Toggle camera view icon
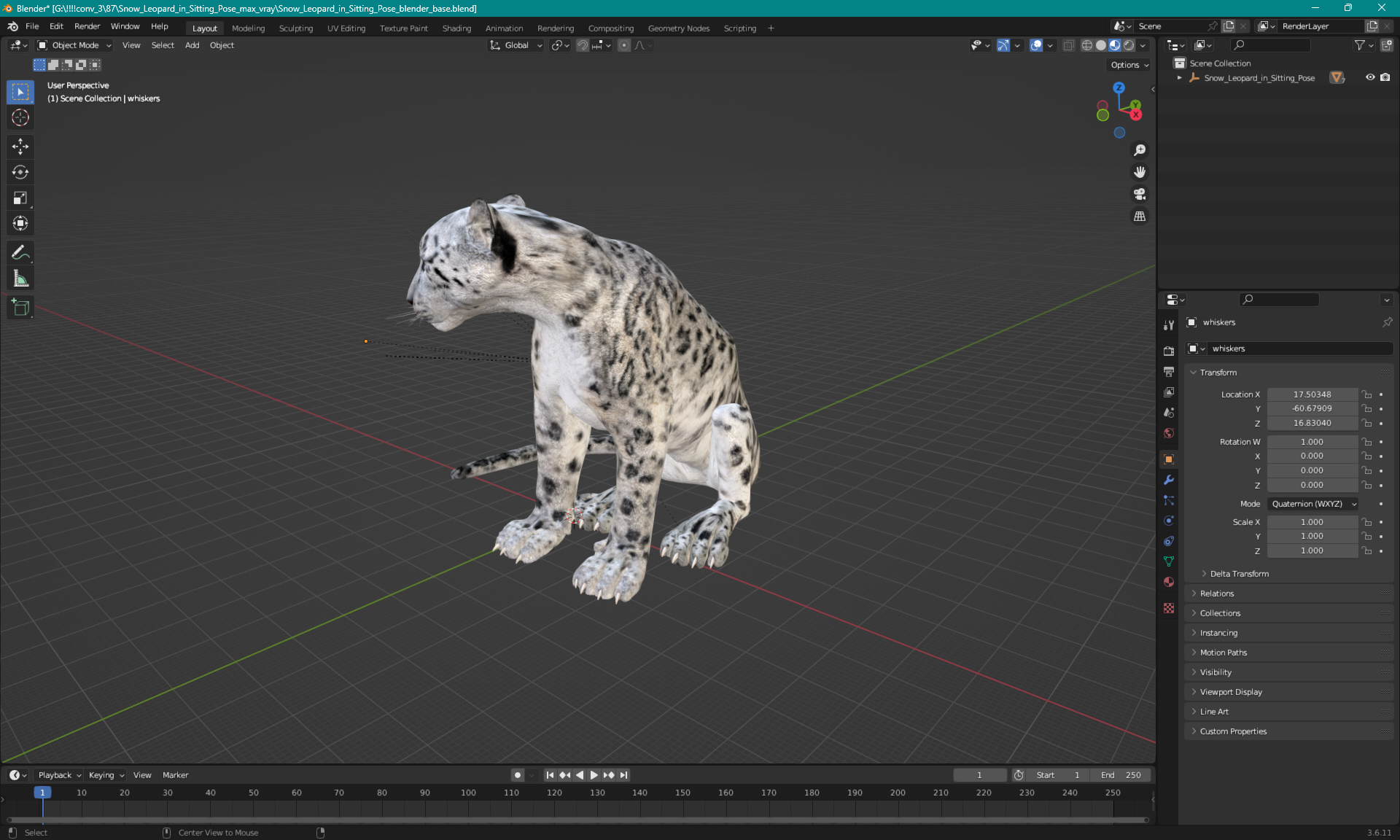Image resolution: width=1400 pixels, height=840 pixels. point(1140,194)
